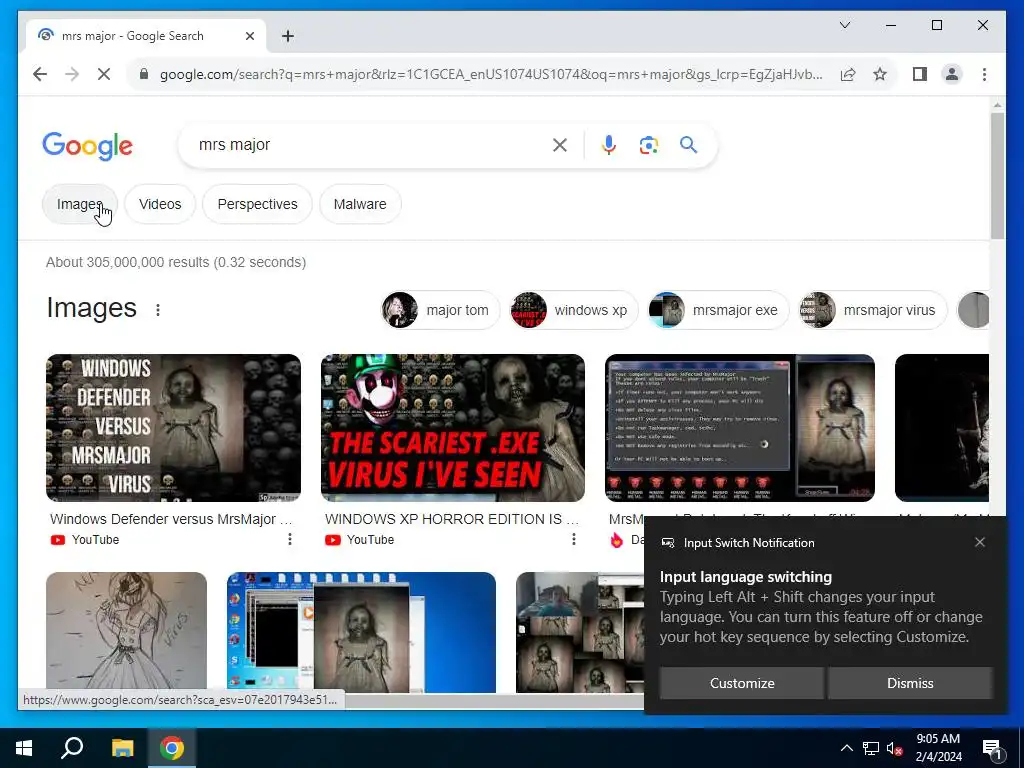Open the pencil sketch girl thumbnail
1024x768 pixels.
pyautogui.click(x=126, y=632)
